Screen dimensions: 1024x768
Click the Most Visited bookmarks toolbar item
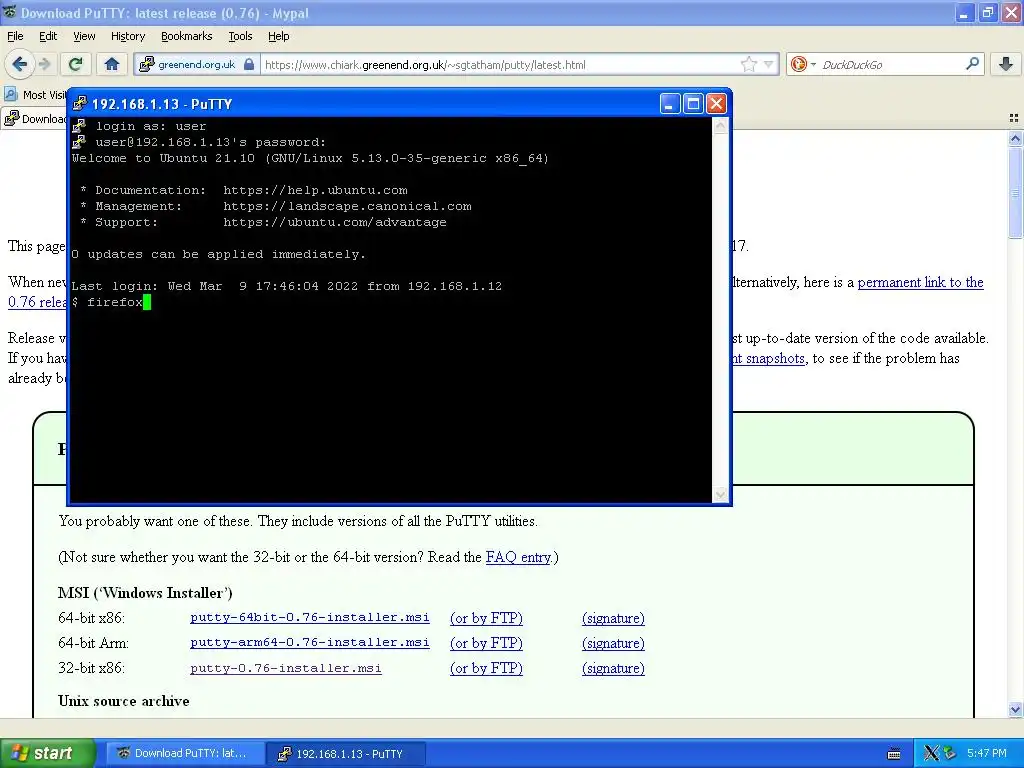coord(36,95)
